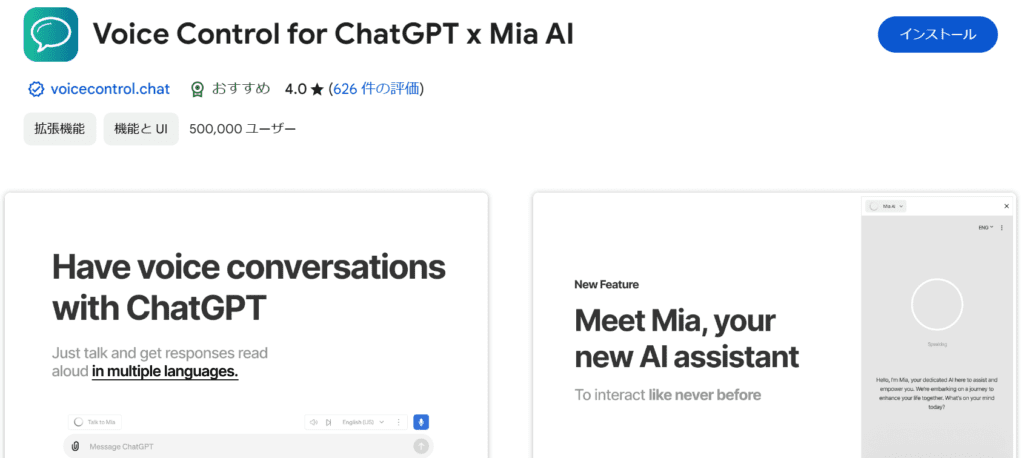Select the 機能と UI category chip

141,128
